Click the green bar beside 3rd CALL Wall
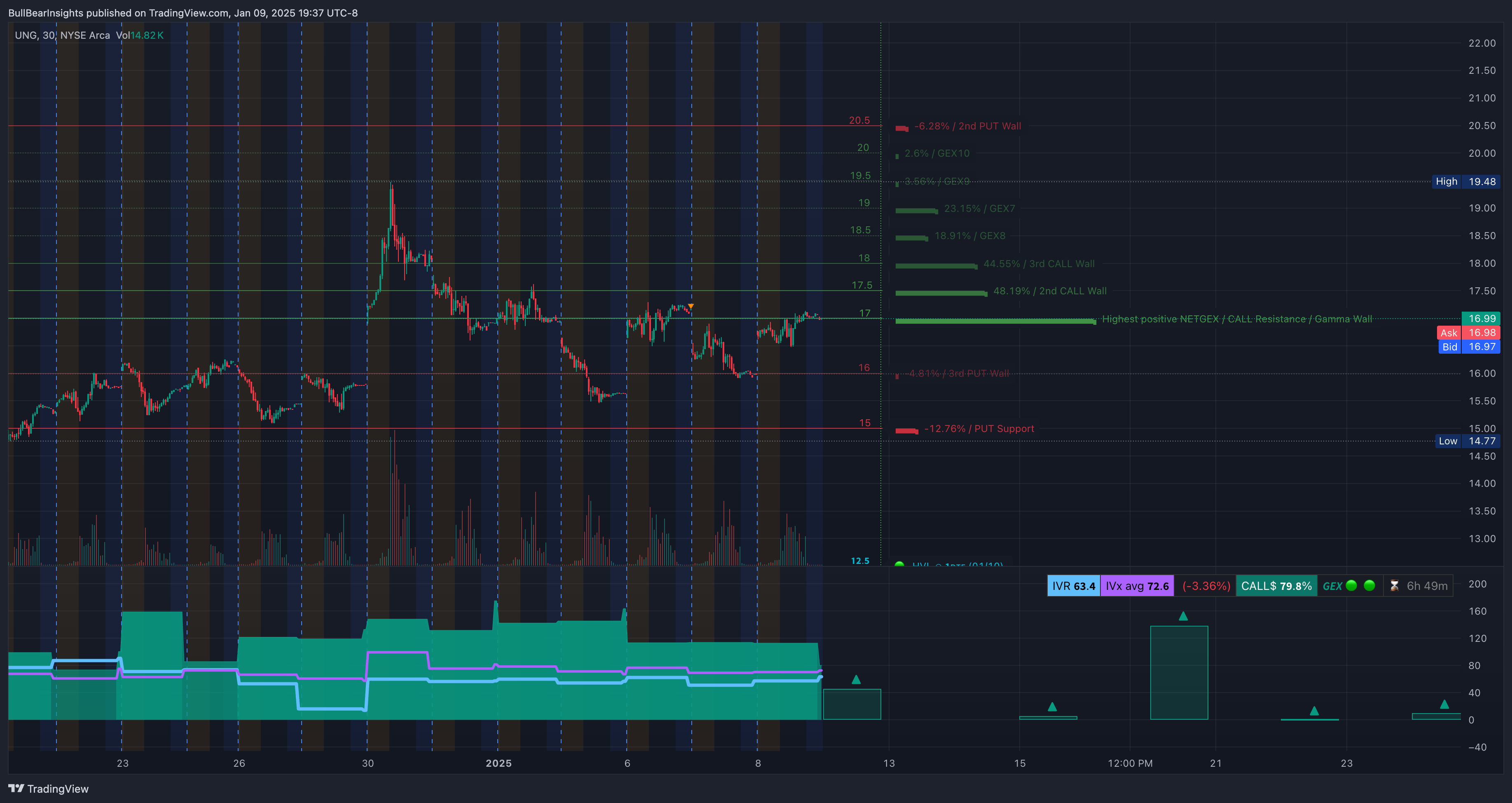Viewport: 1512px width, 803px height. tap(936, 265)
